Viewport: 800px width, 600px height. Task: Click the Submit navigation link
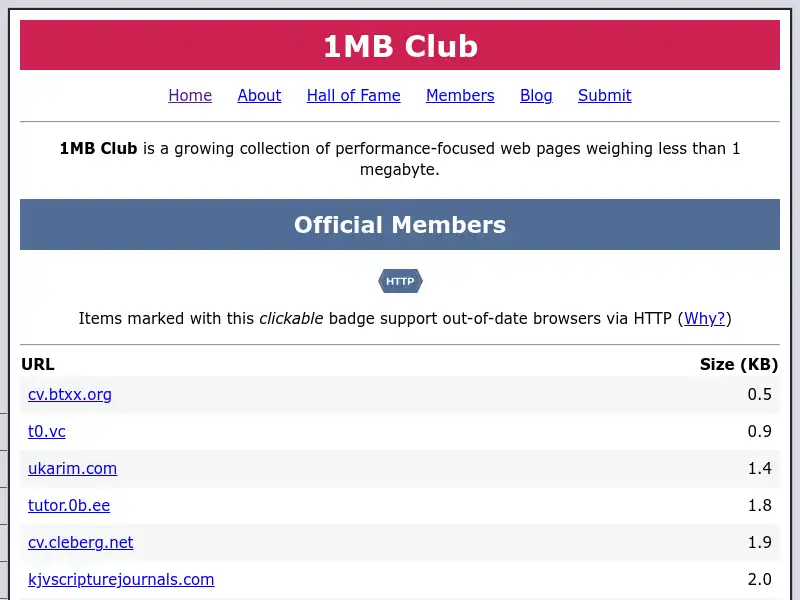coord(605,95)
